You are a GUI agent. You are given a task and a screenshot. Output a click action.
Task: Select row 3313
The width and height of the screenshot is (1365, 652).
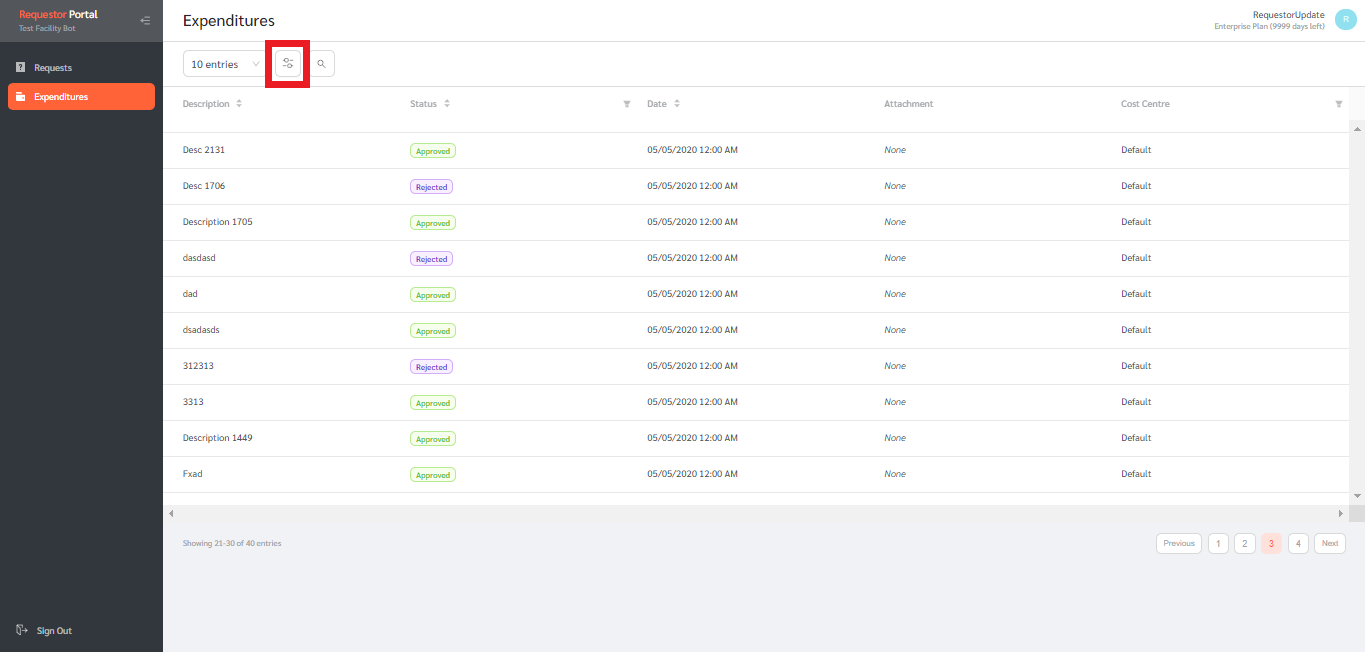pos(756,402)
